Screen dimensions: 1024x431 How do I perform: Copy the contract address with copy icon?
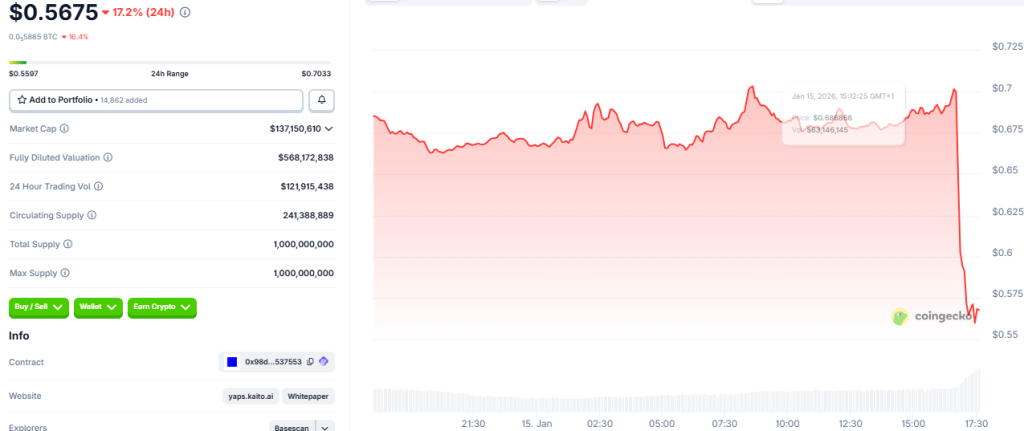click(310, 362)
